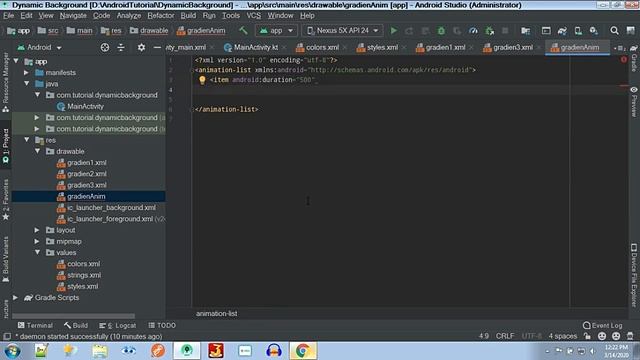This screenshot has height=360, width=640.
Task: Toggle the 2: Favorites side panel
Action: point(6,200)
